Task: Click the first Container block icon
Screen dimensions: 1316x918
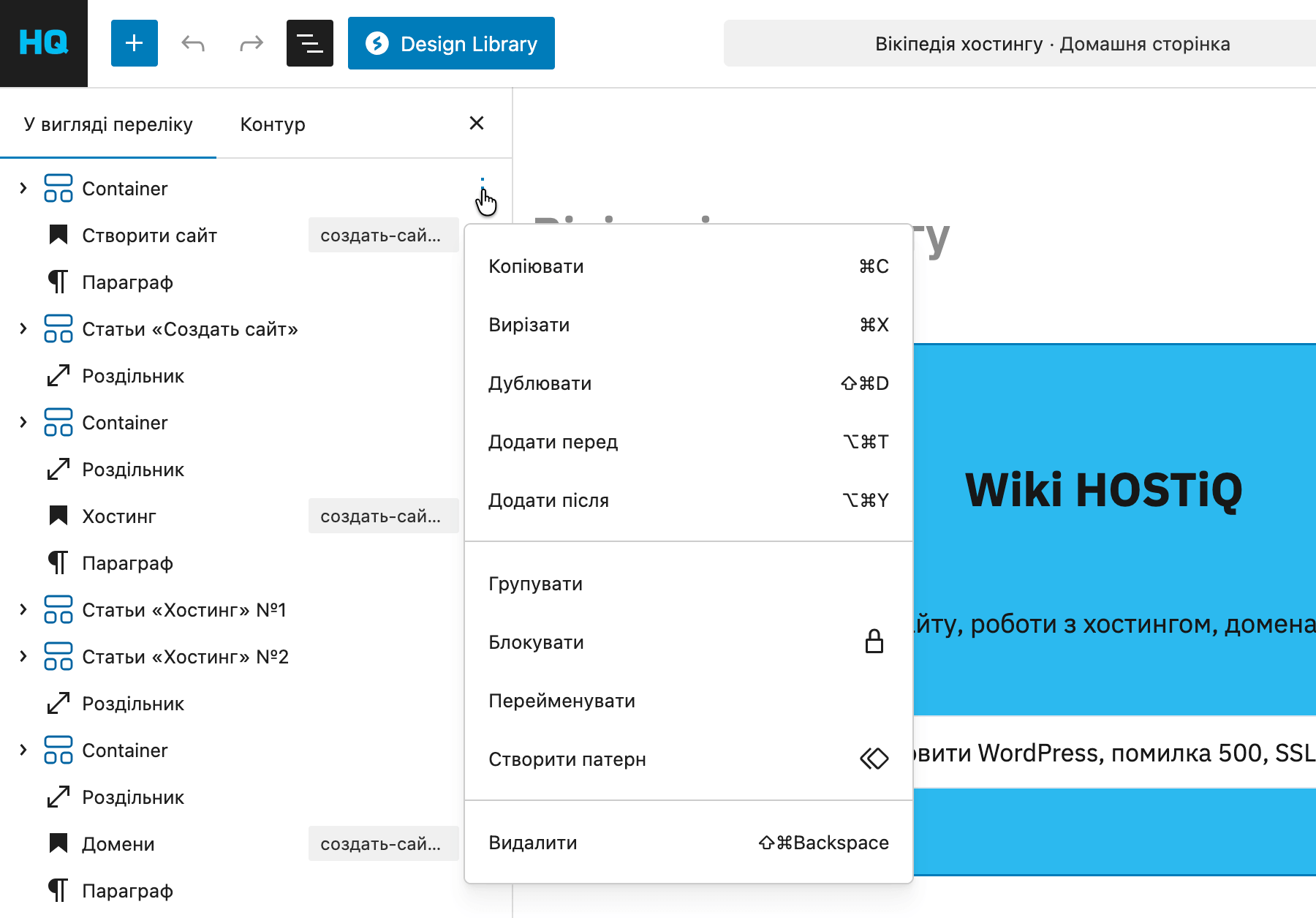Action: 58,188
